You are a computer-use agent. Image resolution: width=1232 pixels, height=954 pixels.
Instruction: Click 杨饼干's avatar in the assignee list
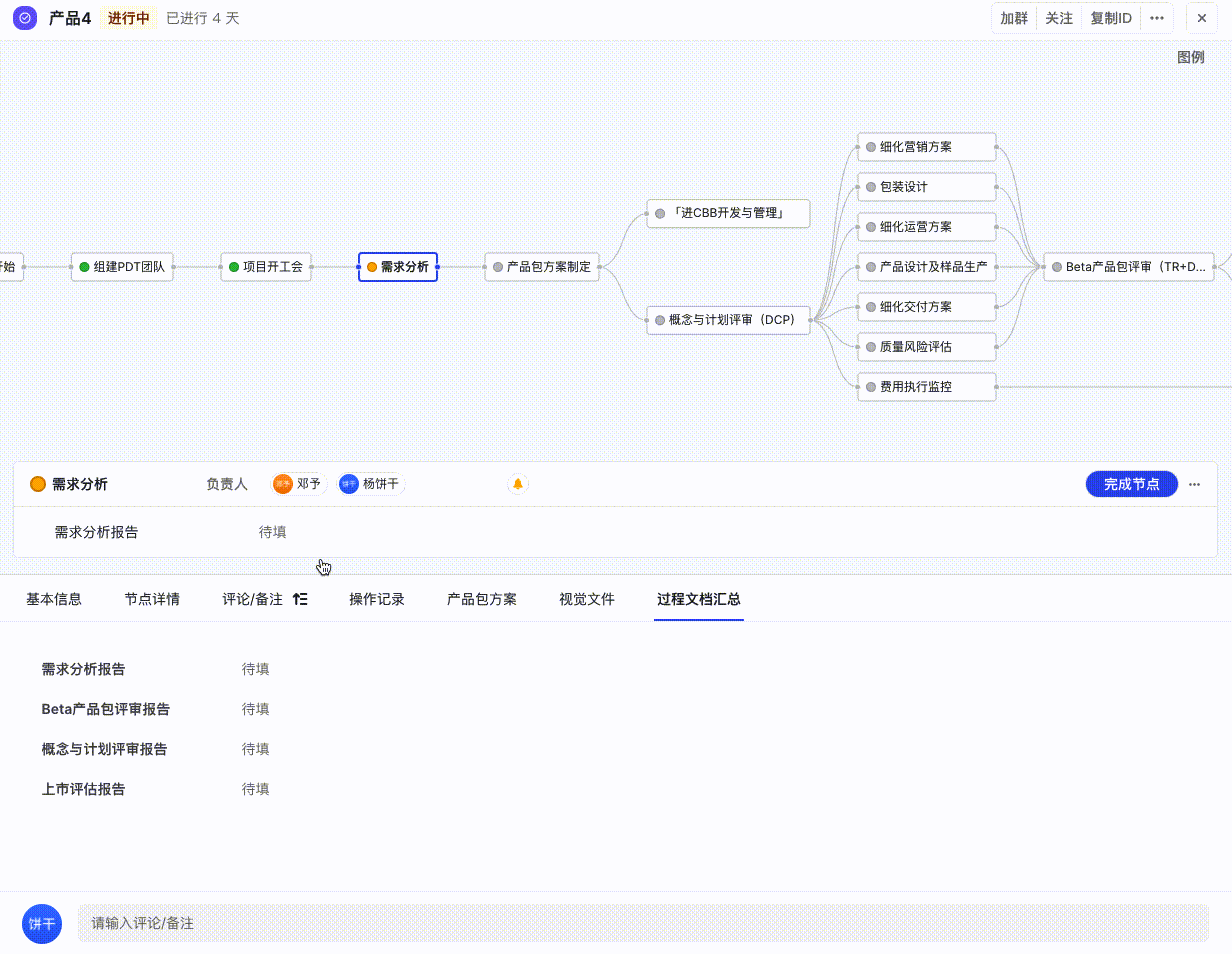349,484
